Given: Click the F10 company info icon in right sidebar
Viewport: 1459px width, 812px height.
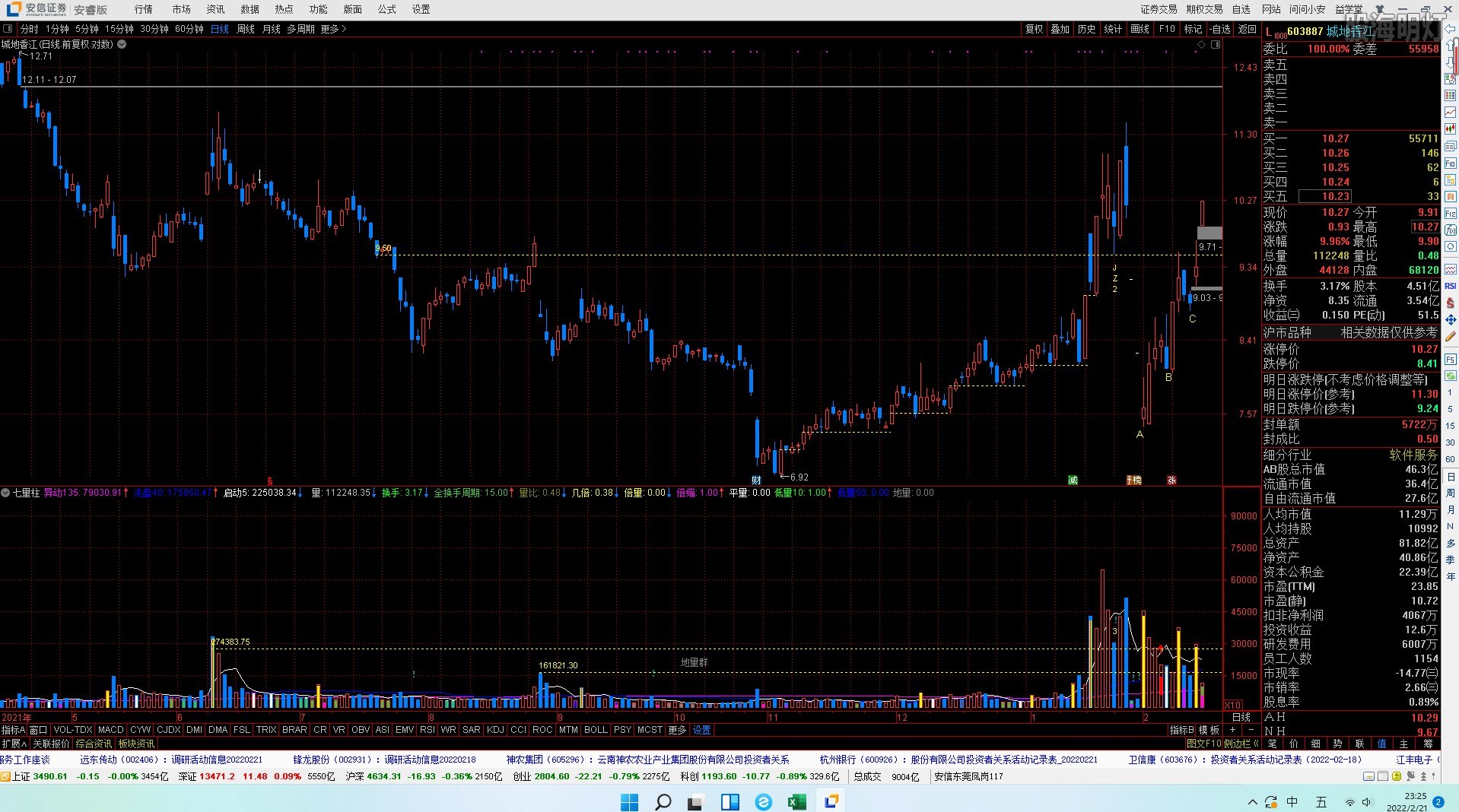Looking at the screenshot, I should (x=1451, y=164).
